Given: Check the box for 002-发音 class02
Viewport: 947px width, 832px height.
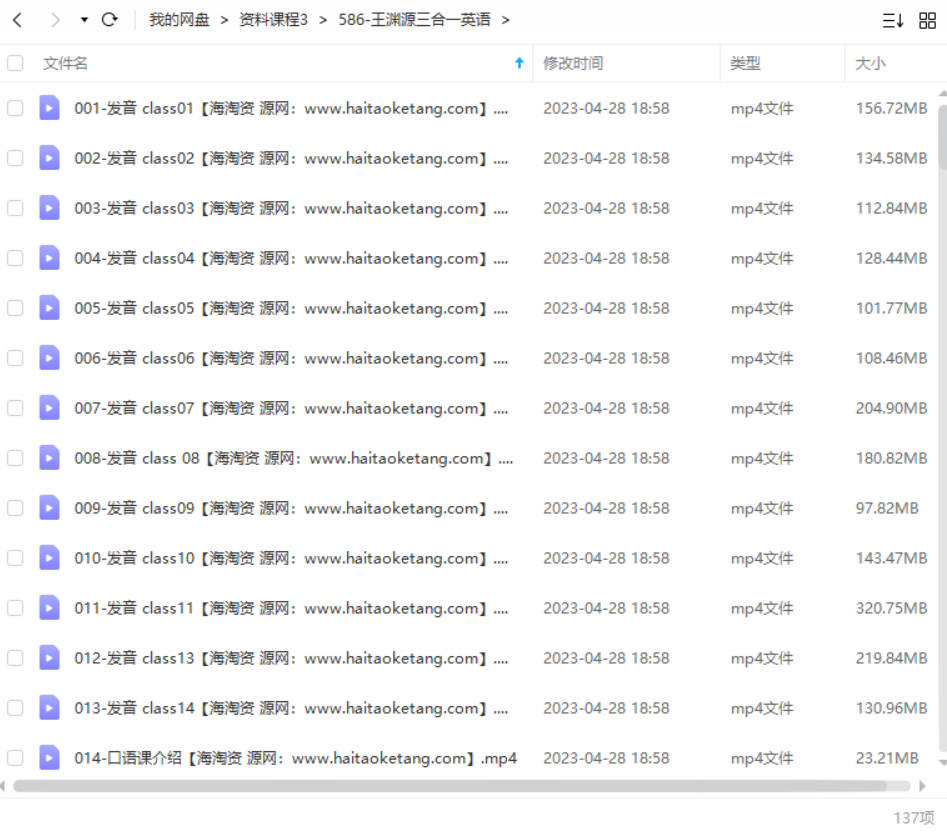Looking at the screenshot, I should (x=15, y=158).
